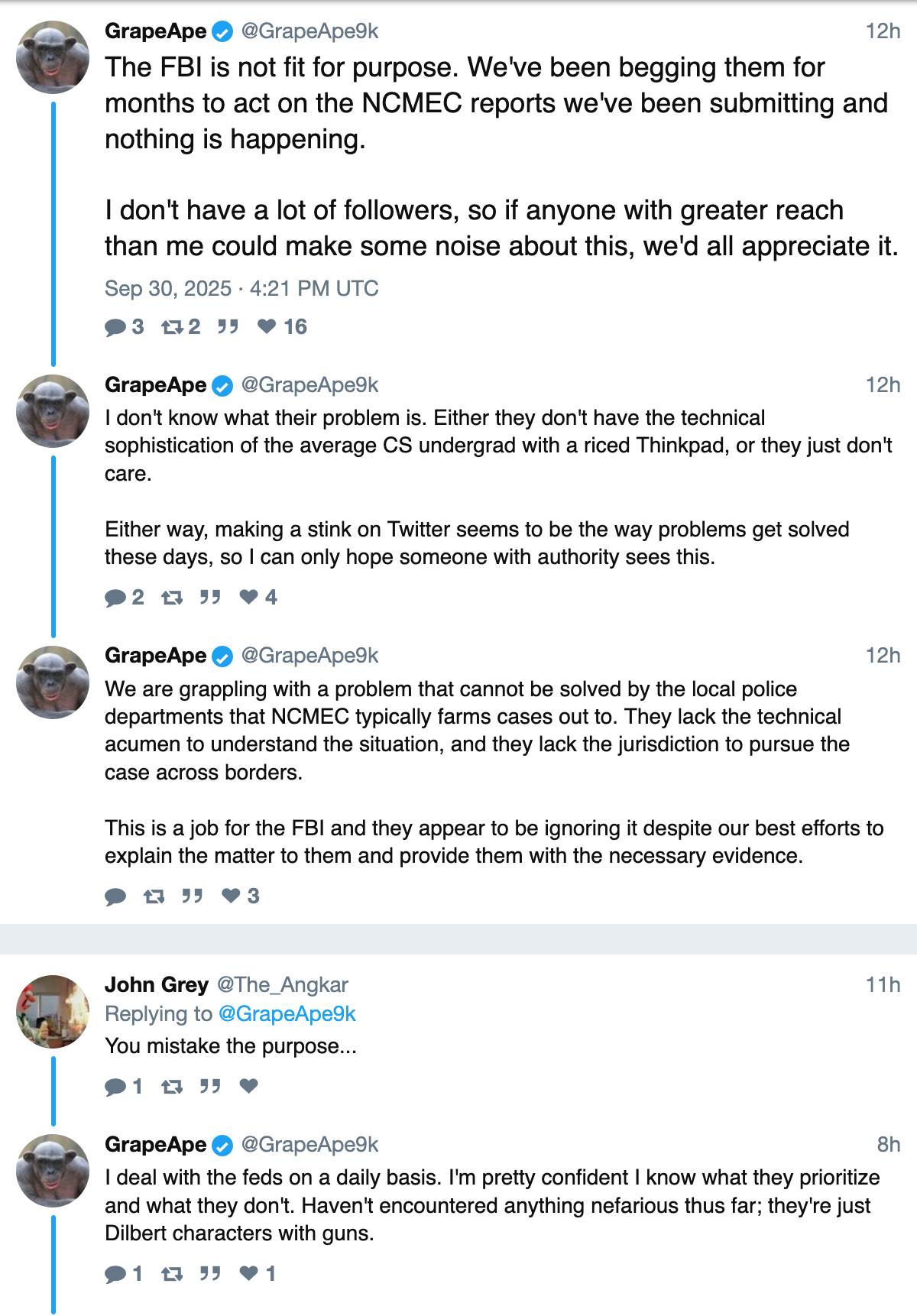Quote the 'Dilbert characters' tweet
The width and height of the screenshot is (917, 1316).
(210, 1273)
